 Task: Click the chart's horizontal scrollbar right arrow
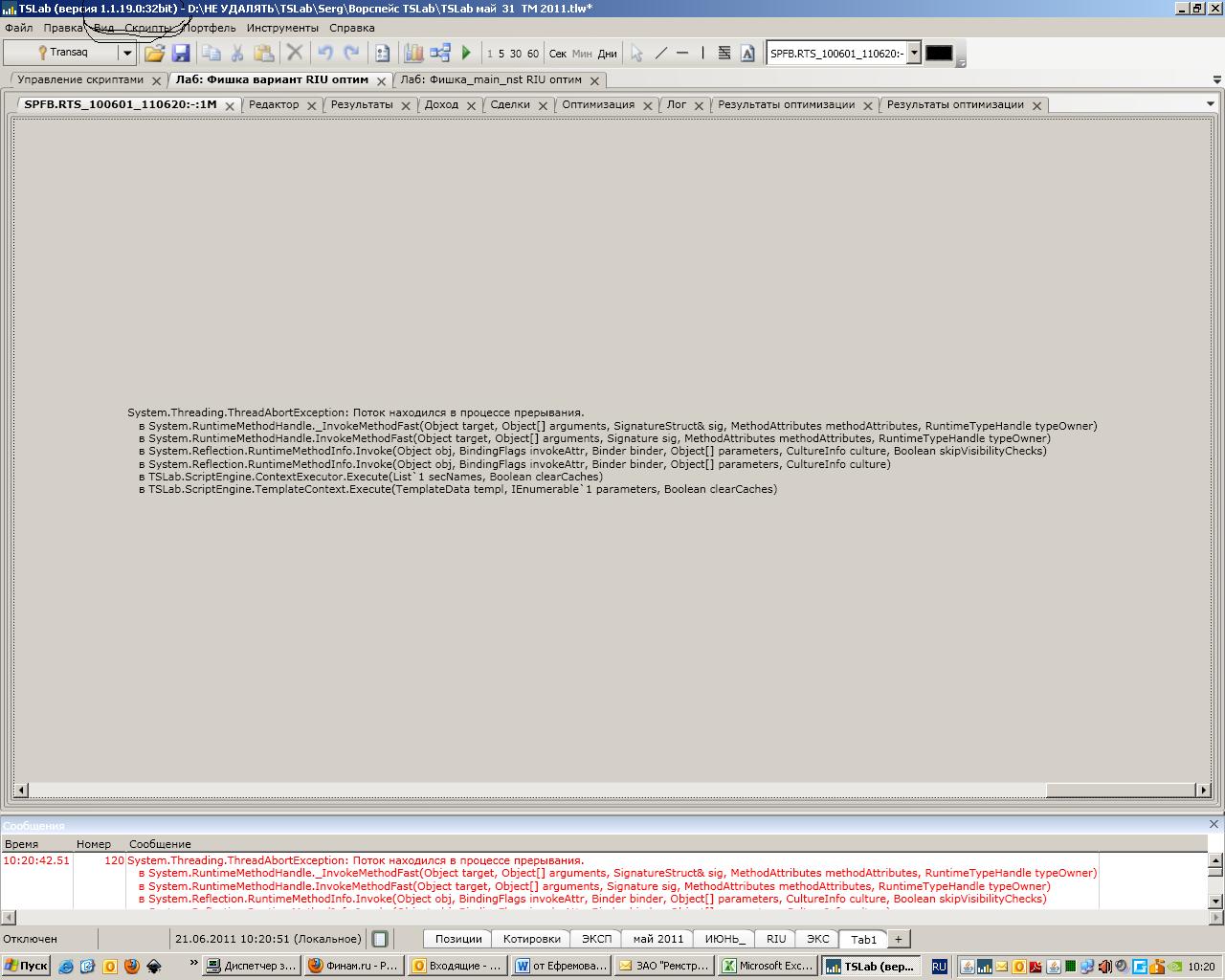tap(1203, 790)
